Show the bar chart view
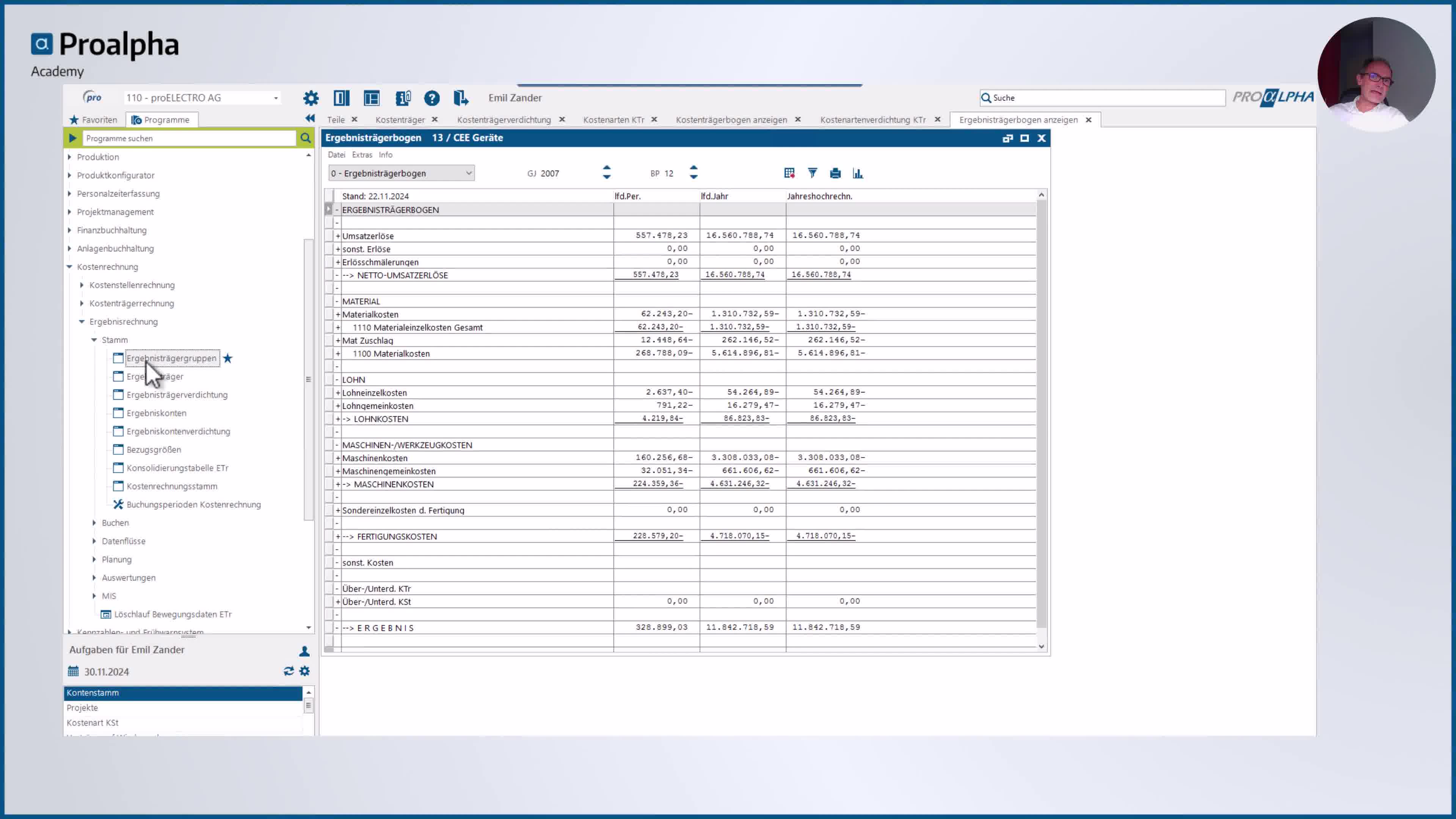Screen dimensions: 1456x819 (858, 173)
